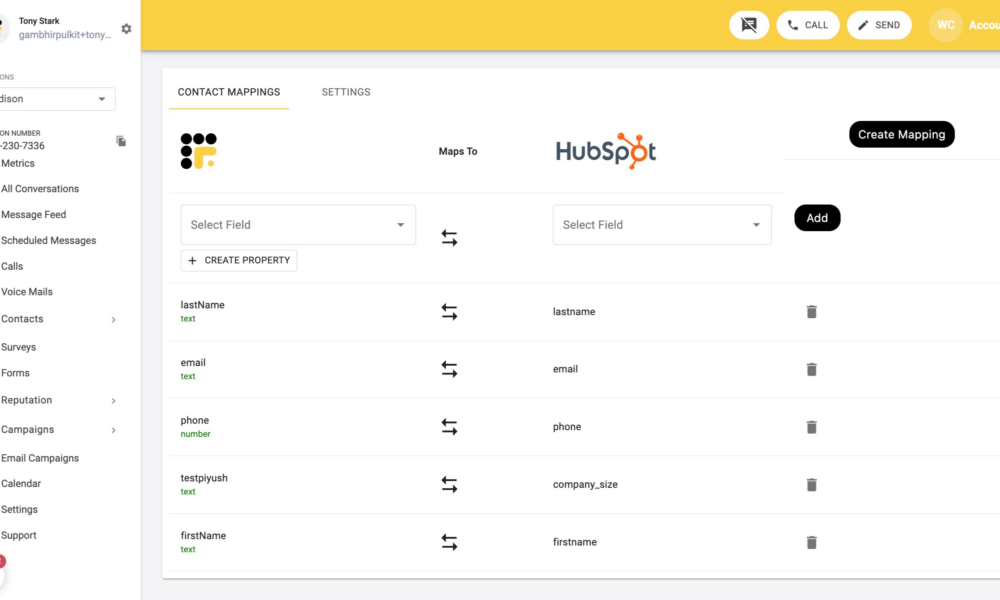Switch to Contact Mappings tab
The width and height of the screenshot is (1000, 600).
[229, 92]
